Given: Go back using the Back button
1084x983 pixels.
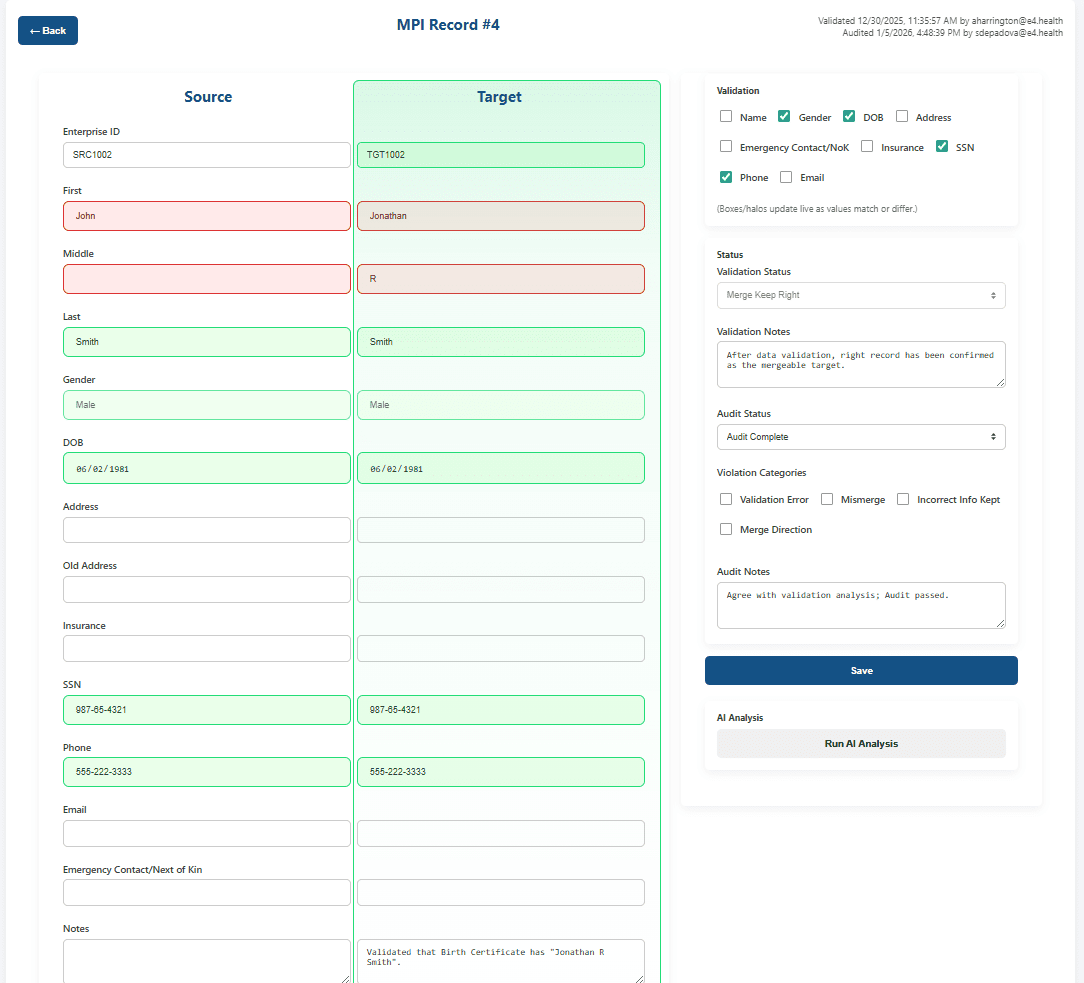Looking at the screenshot, I should point(48,30).
